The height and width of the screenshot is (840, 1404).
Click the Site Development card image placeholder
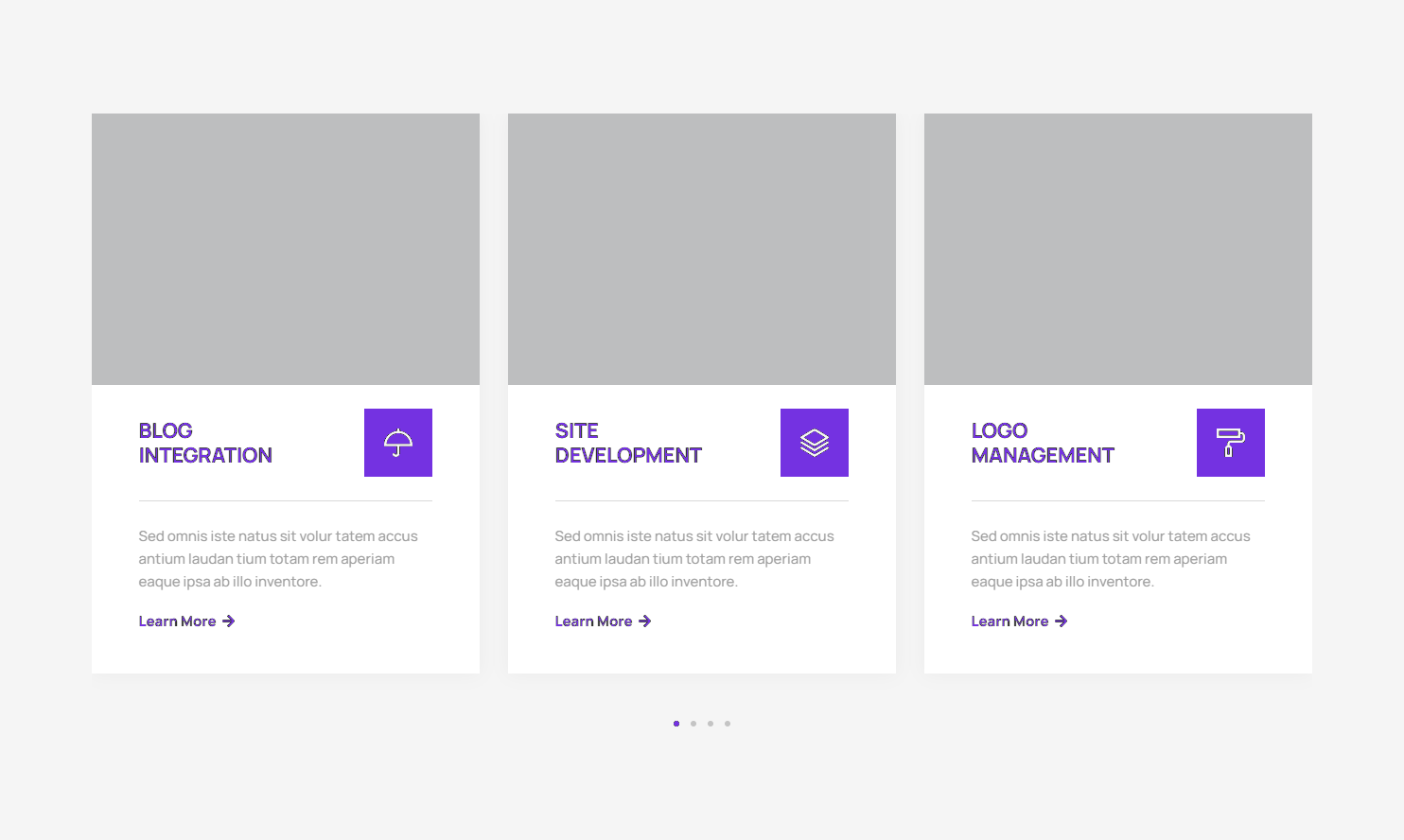pos(702,249)
